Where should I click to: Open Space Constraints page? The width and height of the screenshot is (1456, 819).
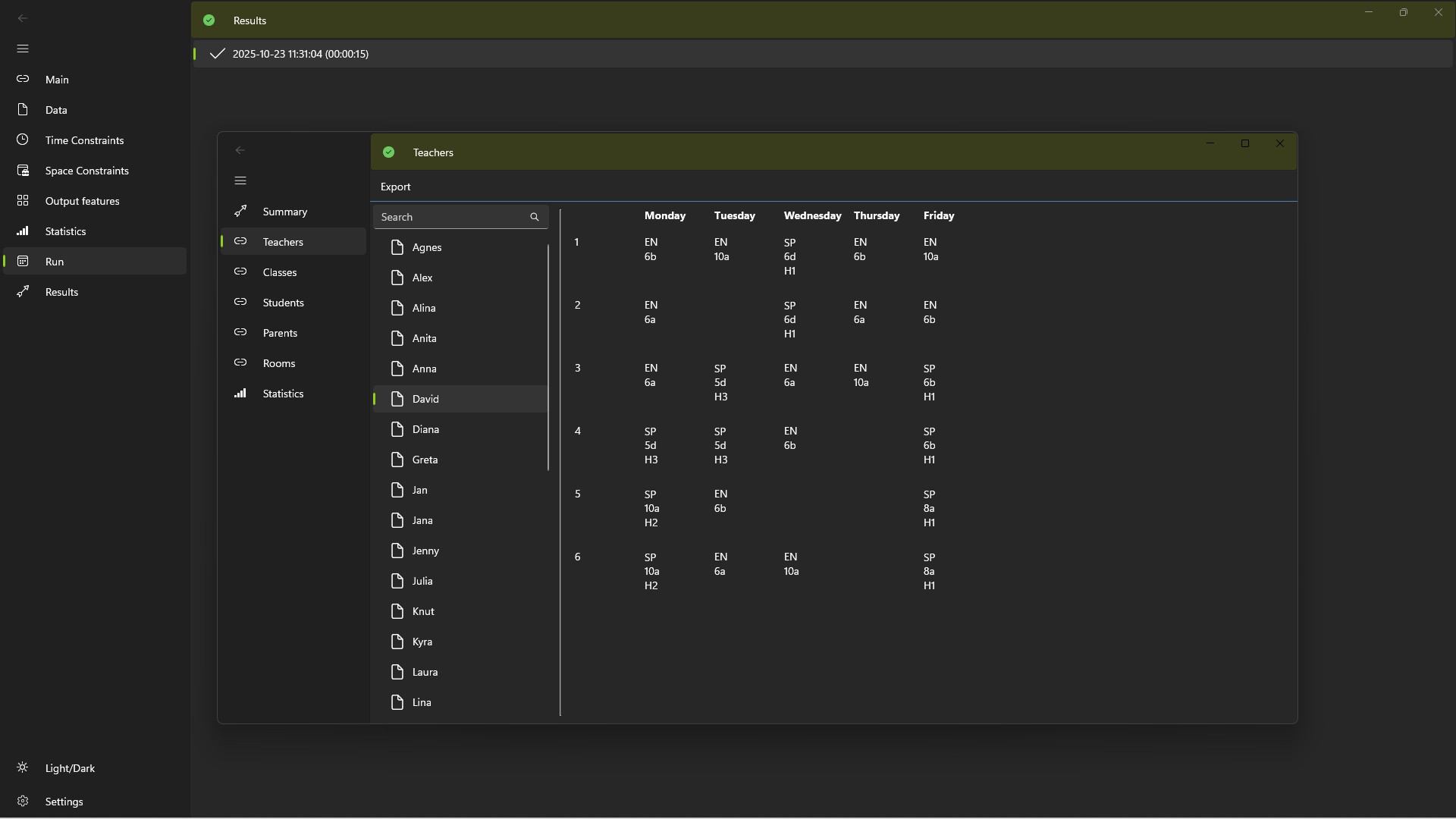point(86,171)
